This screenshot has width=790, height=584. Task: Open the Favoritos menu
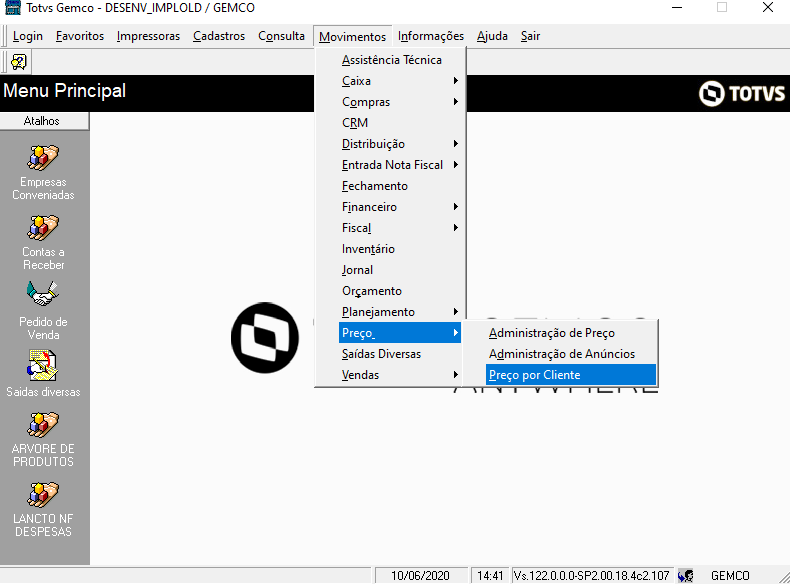click(80, 36)
